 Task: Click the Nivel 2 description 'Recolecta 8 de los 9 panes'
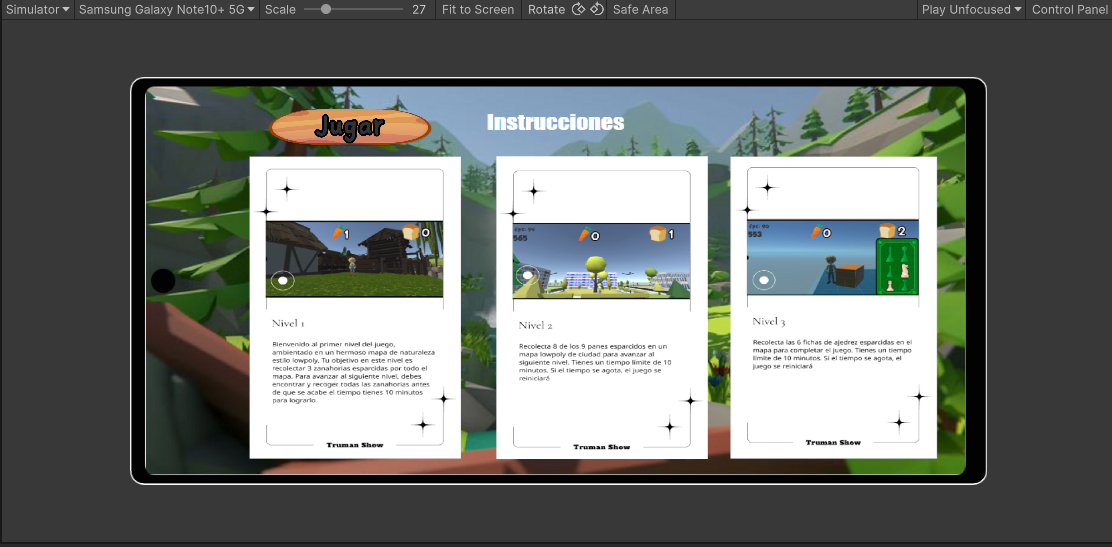pyautogui.click(x=596, y=362)
